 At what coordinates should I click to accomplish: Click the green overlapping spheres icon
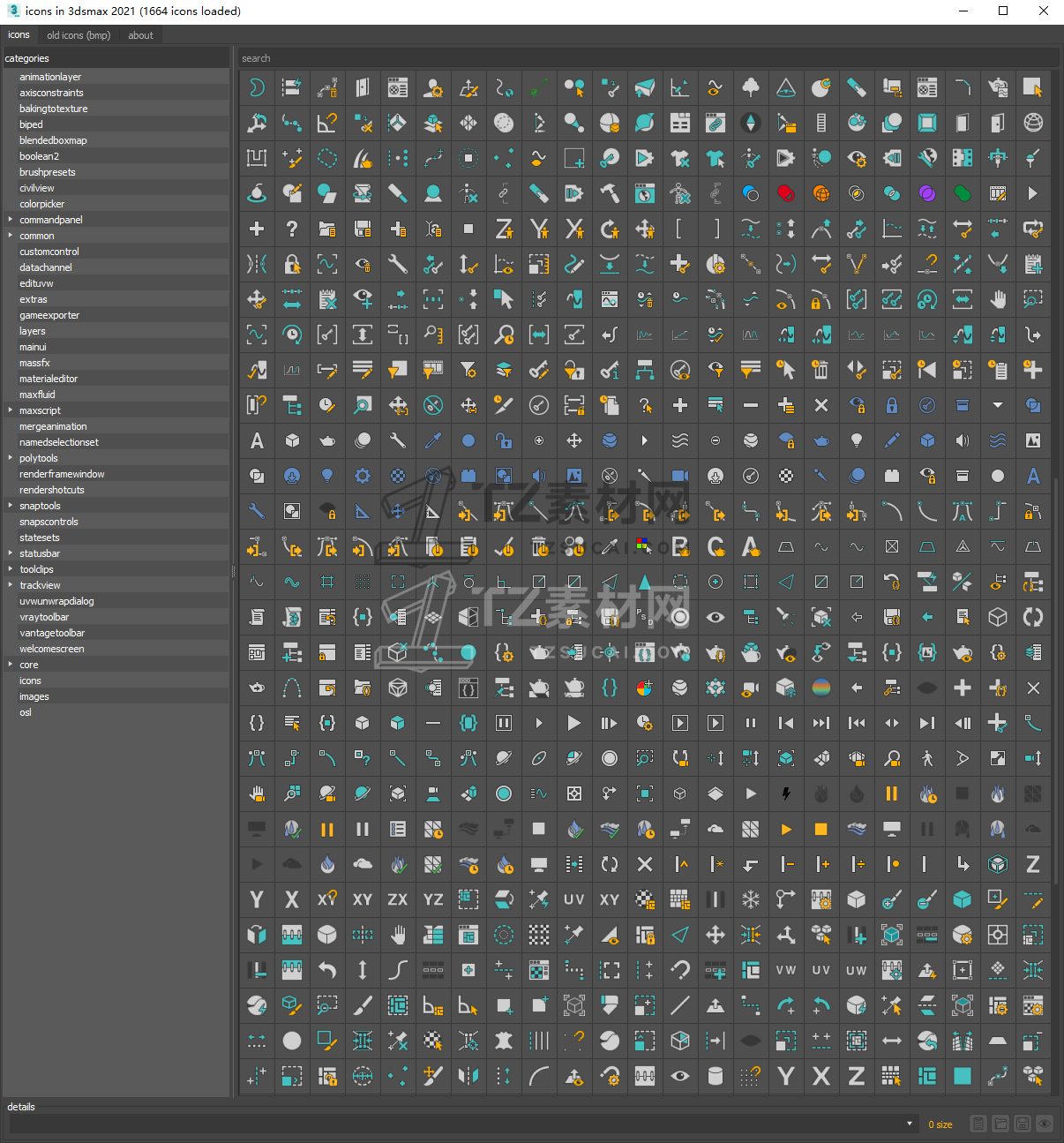(x=963, y=193)
